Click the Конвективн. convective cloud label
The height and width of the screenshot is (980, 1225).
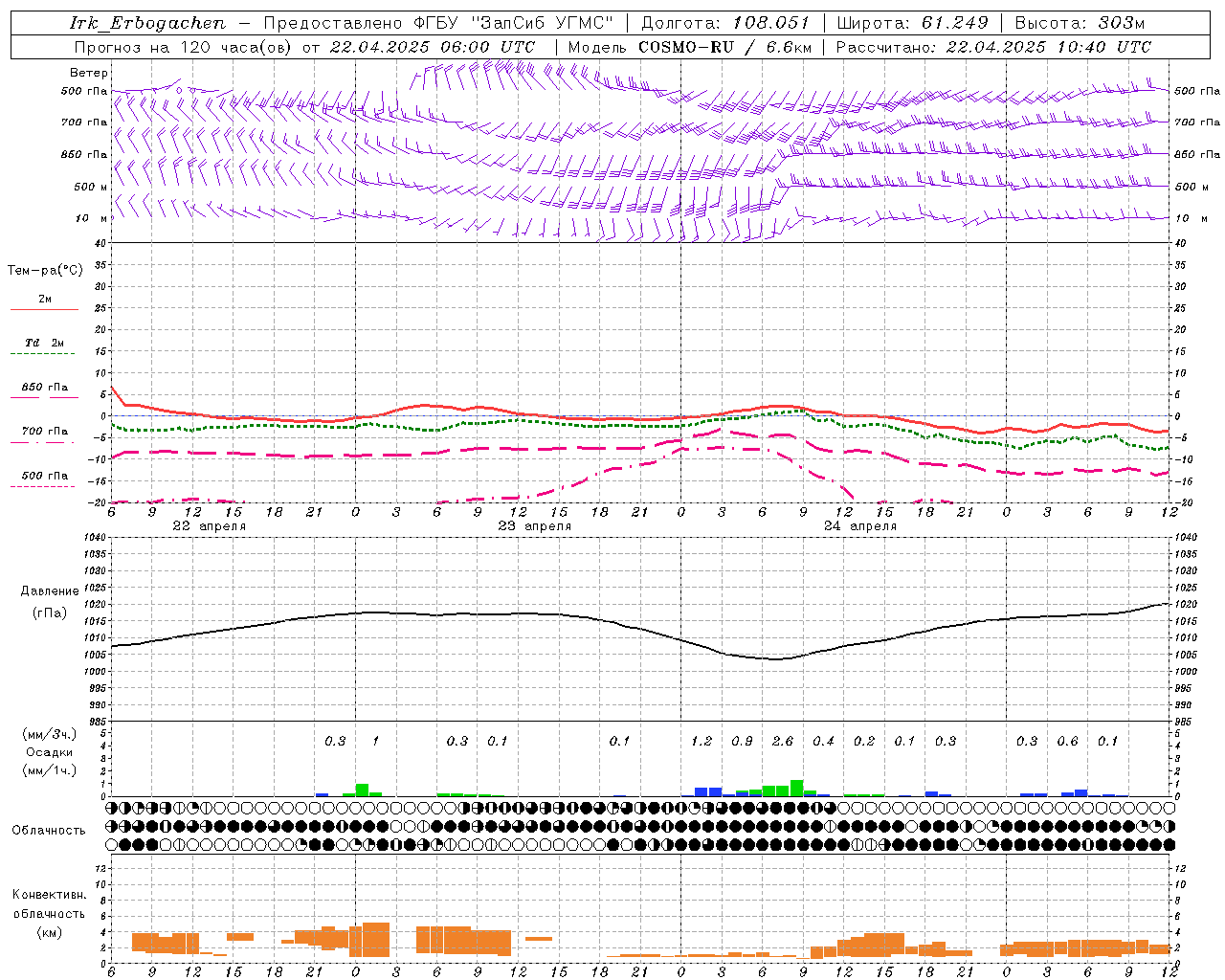tap(49, 895)
